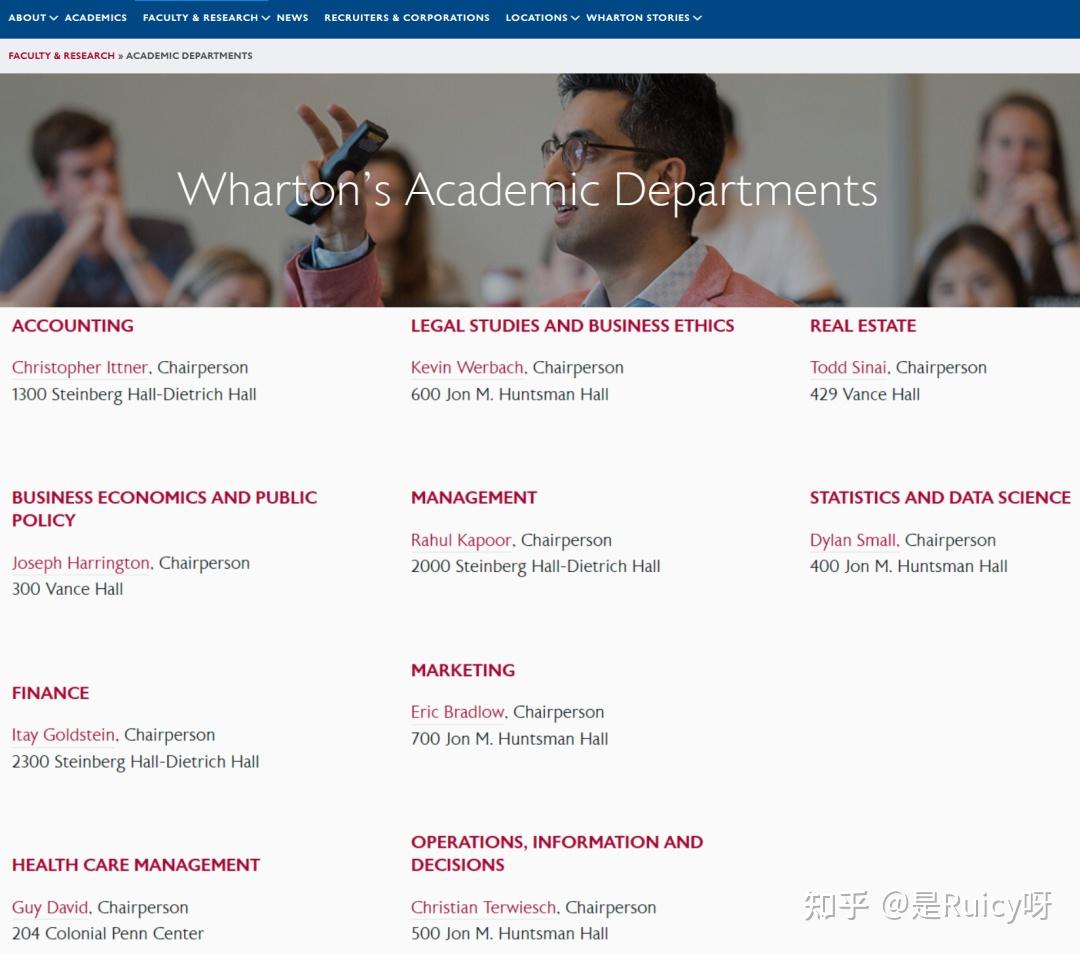Image resolution: width=1080 pixels, height=954 pixels.
Task: Expand the Wharton Stories chevron
Action: (x=698, y=18)
